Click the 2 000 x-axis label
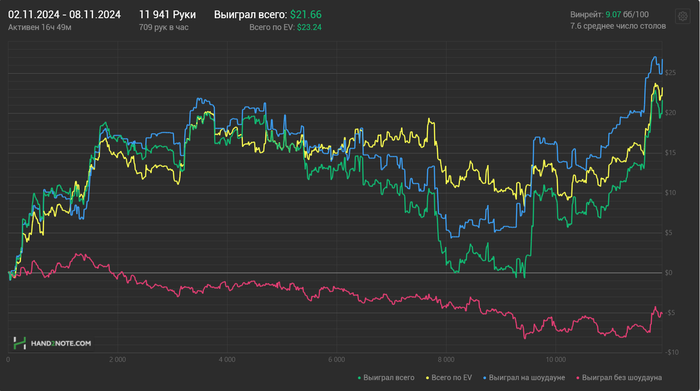The image size is (700, 391). point(117,360)
